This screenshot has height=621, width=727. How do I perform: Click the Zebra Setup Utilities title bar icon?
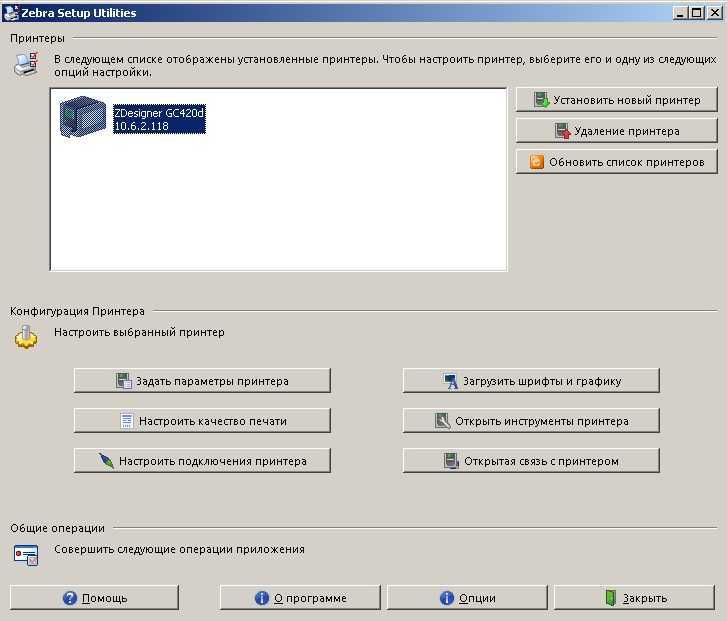10,13
